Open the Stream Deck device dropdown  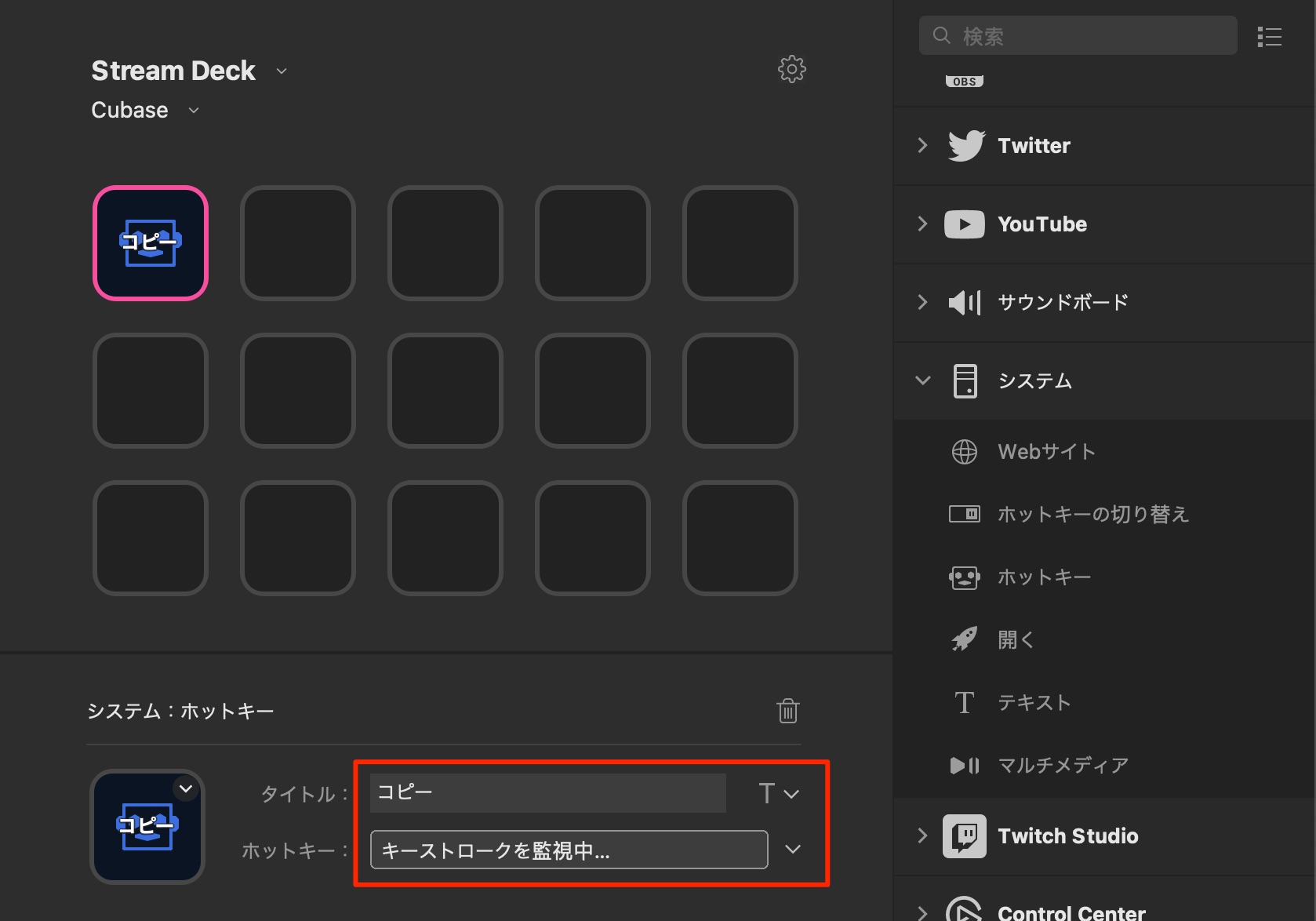282,71
